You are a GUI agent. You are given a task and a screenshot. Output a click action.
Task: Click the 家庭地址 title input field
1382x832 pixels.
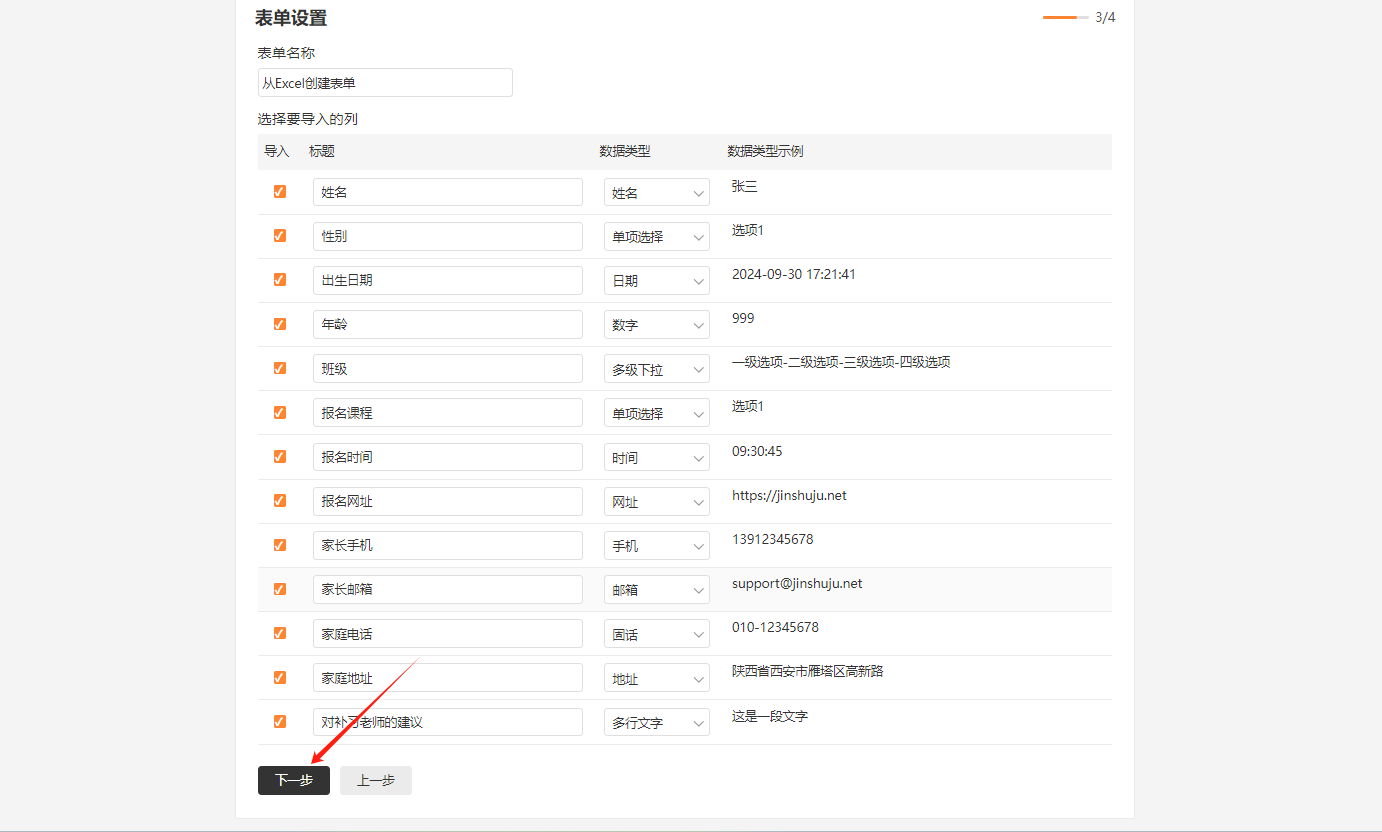point(448,678)
